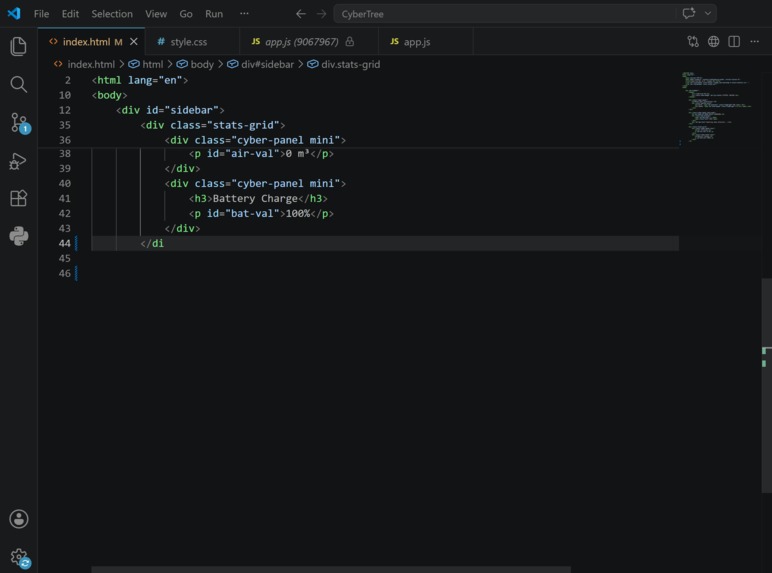The width and height of the screenshot is (772, 573).
Task: Click line 41 Battery Charge heading
Action: click(x=258, y=198)
